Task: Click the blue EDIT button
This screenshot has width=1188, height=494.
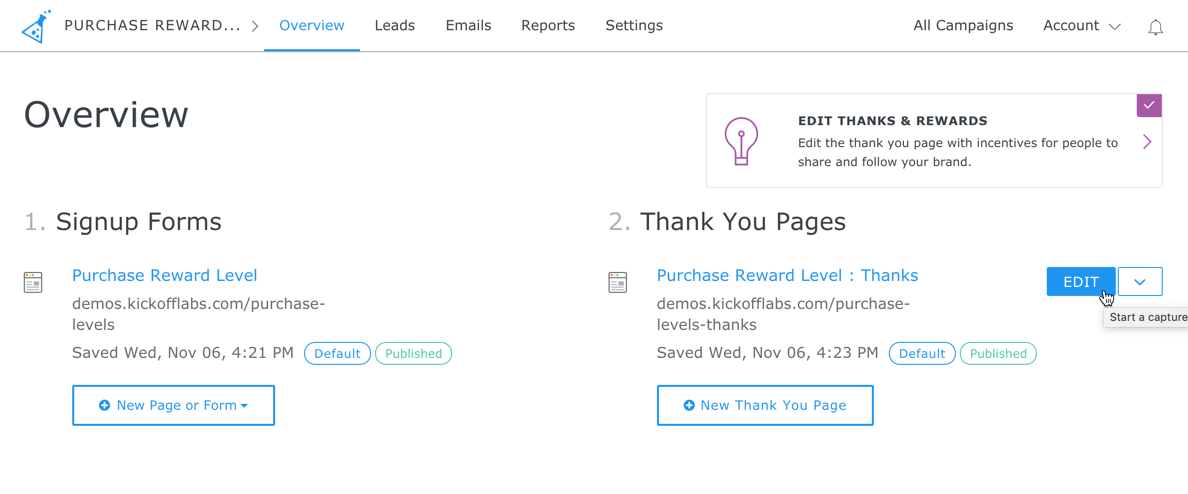Action: tap(1080, 282)
